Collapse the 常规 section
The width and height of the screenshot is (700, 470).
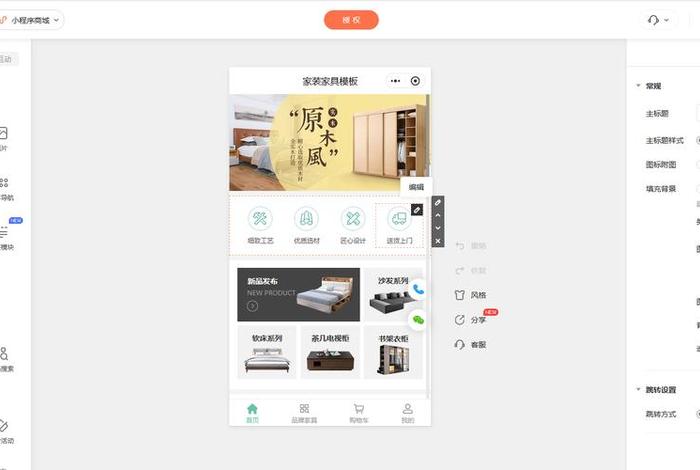tap(638, 85)
